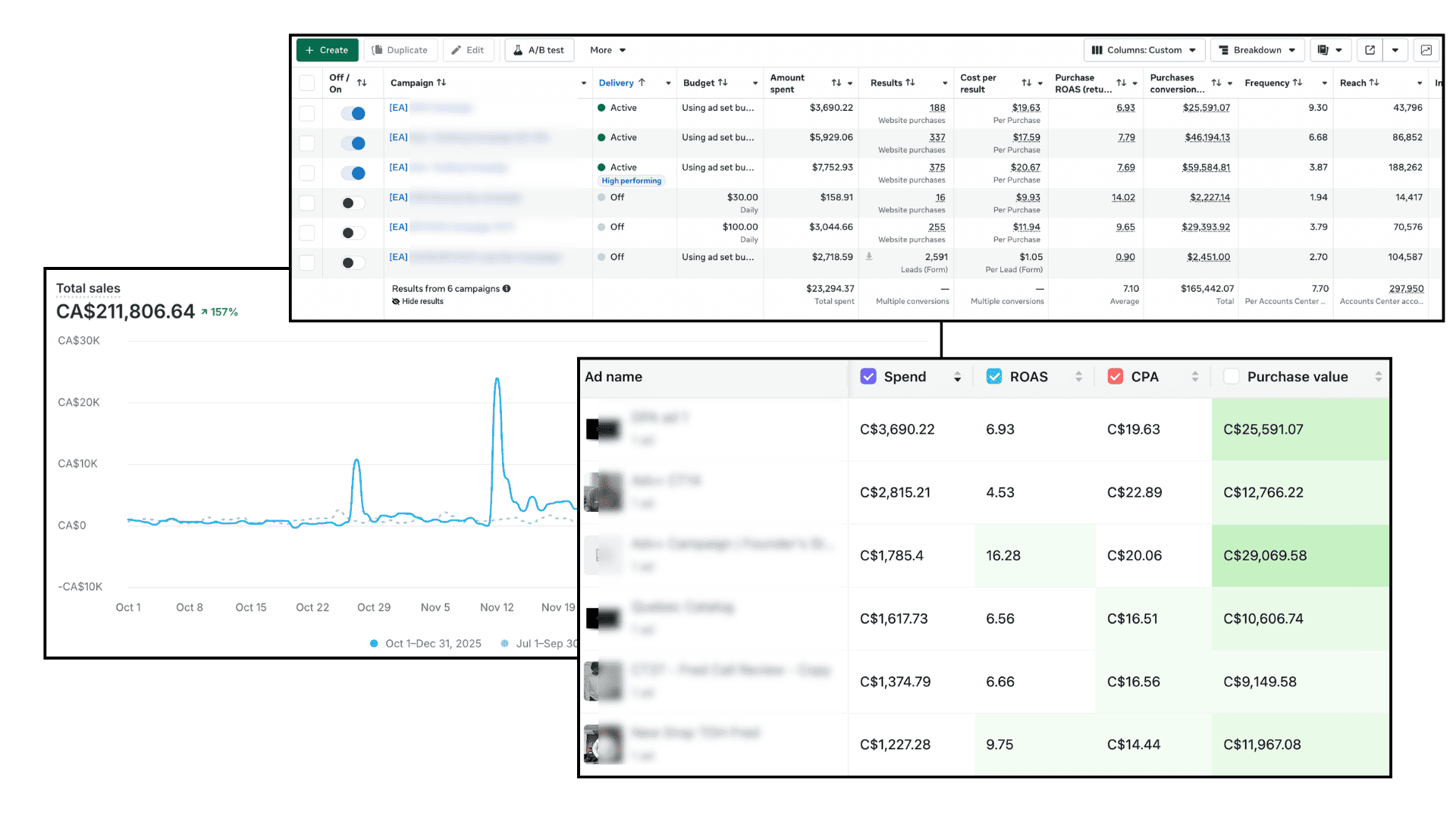Image resolution: width=1456 pixels, height=819 pixels.
Task: Check the select-all campaigns checkbox
Action: (307, 83)
